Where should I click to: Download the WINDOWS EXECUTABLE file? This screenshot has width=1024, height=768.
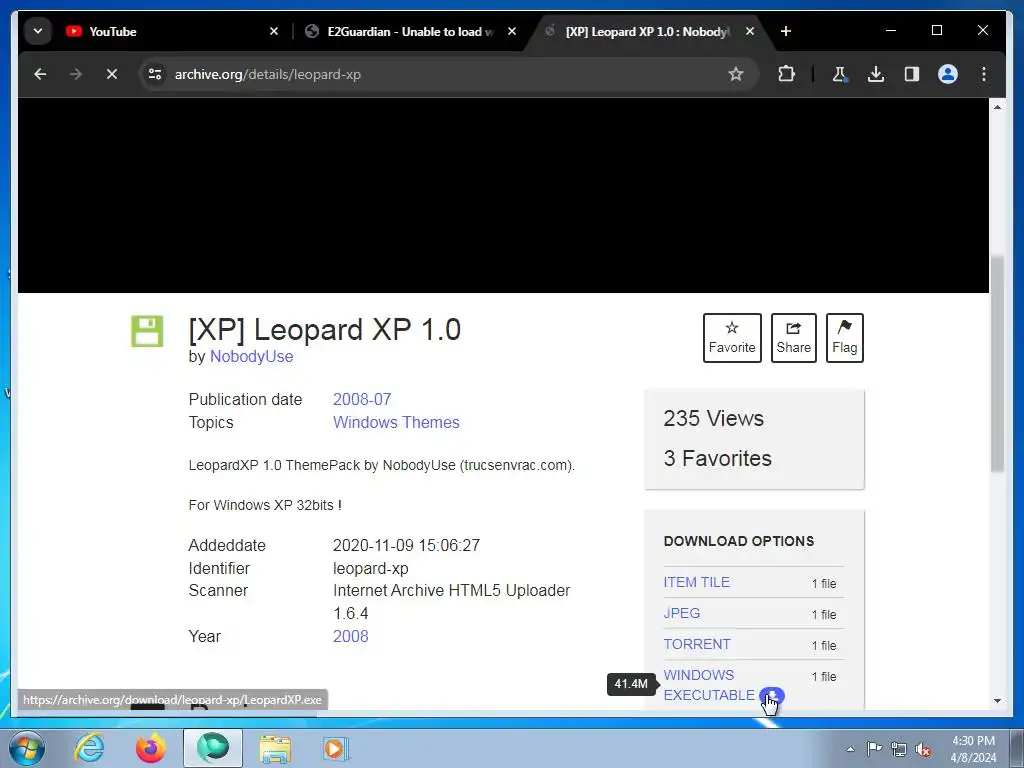[x=709, y=685]
